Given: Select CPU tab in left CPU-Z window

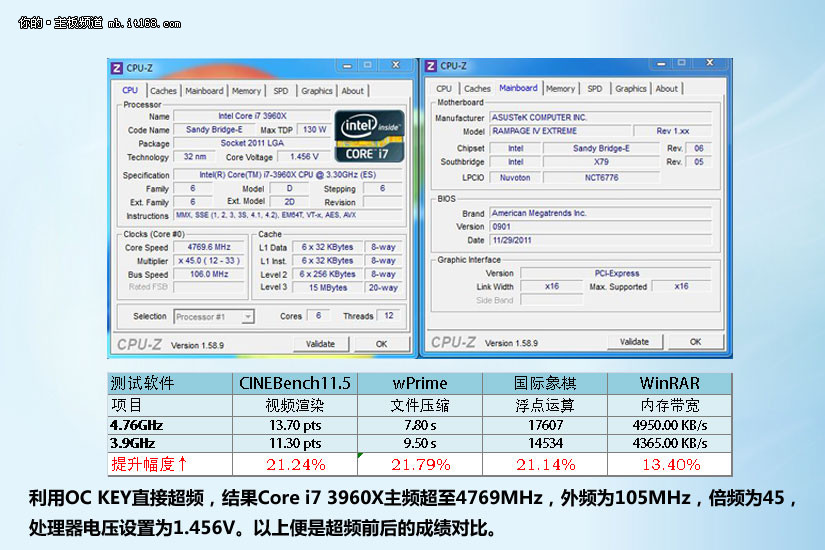Looking at the screenshot, I should 130,90.
